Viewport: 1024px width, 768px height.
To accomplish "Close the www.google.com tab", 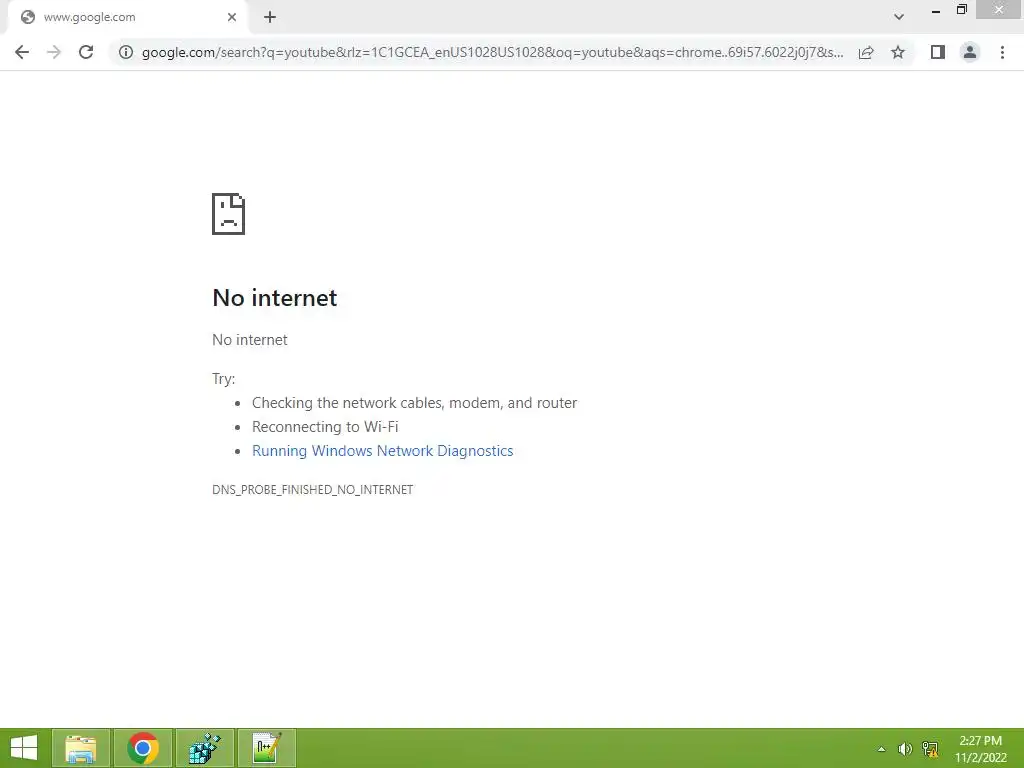I will click(x=232, y=17).
